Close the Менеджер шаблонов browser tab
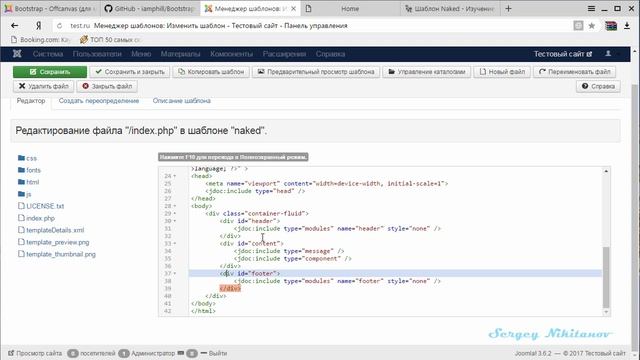Screen dimensions: 640x360 click(293, 9)
